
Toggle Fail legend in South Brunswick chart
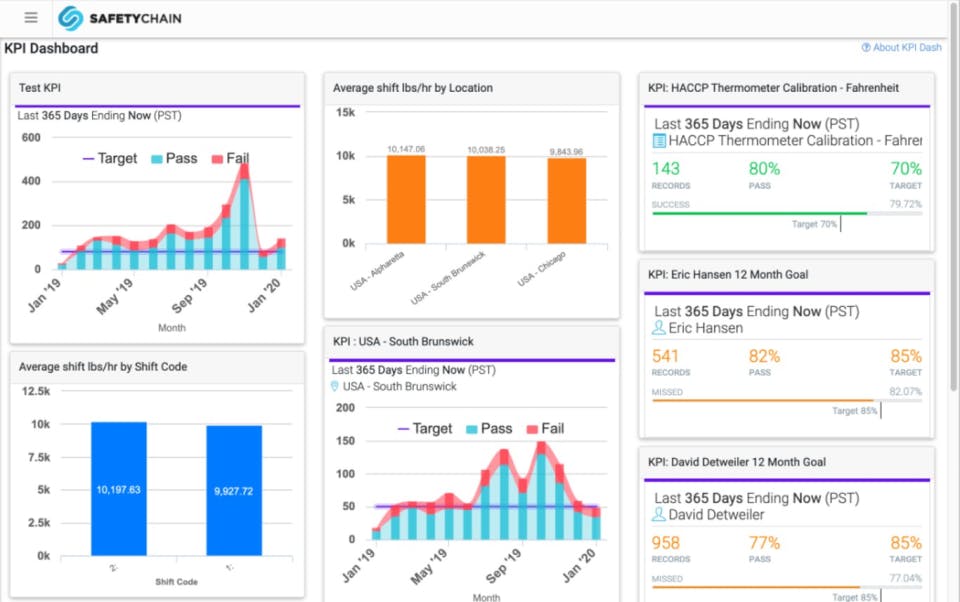[546, 429]
